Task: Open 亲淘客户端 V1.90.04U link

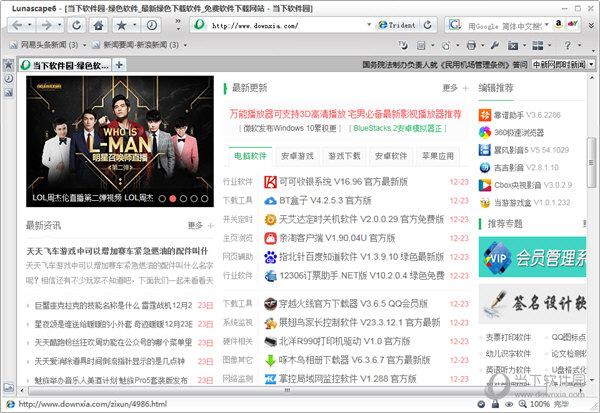Action: 337,238
